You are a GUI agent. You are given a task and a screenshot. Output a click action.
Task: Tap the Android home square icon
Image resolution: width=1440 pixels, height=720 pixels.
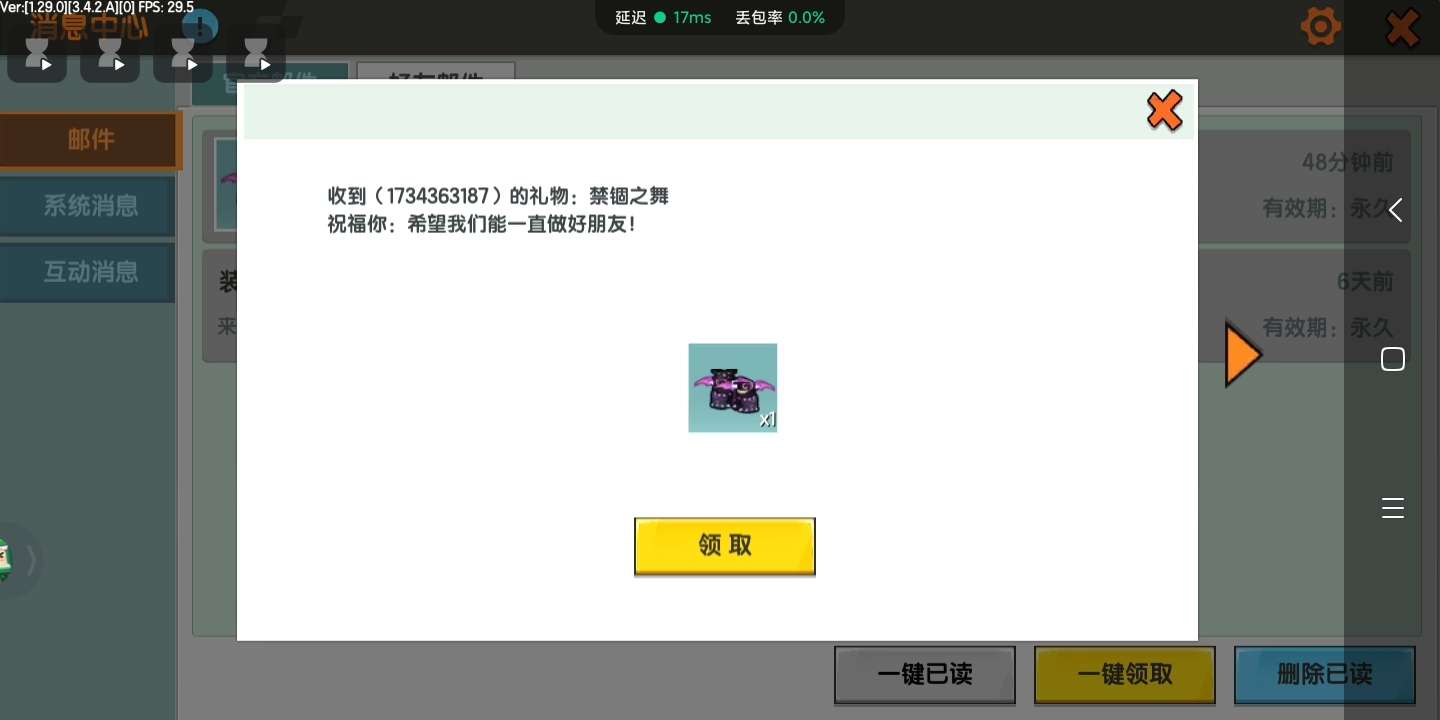(x=1392, y=359)
